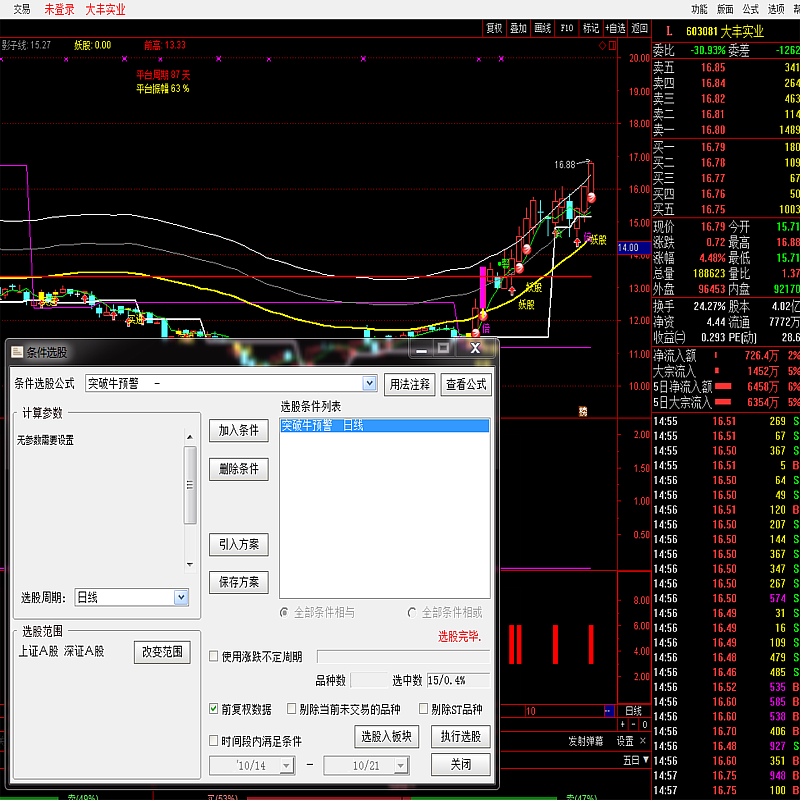Add stock via +自选 button

pyautogui.click(x=616, y=28)
